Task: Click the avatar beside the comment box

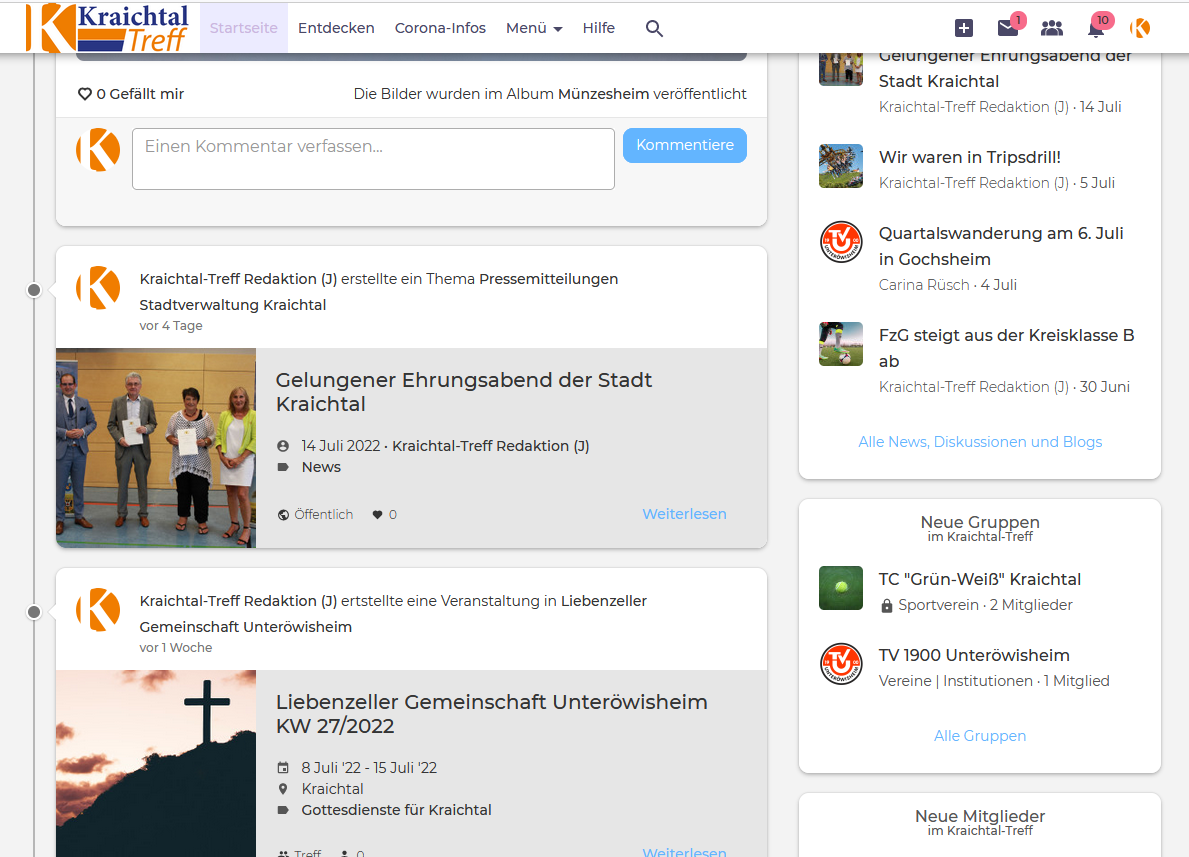Action: (99, 149)
